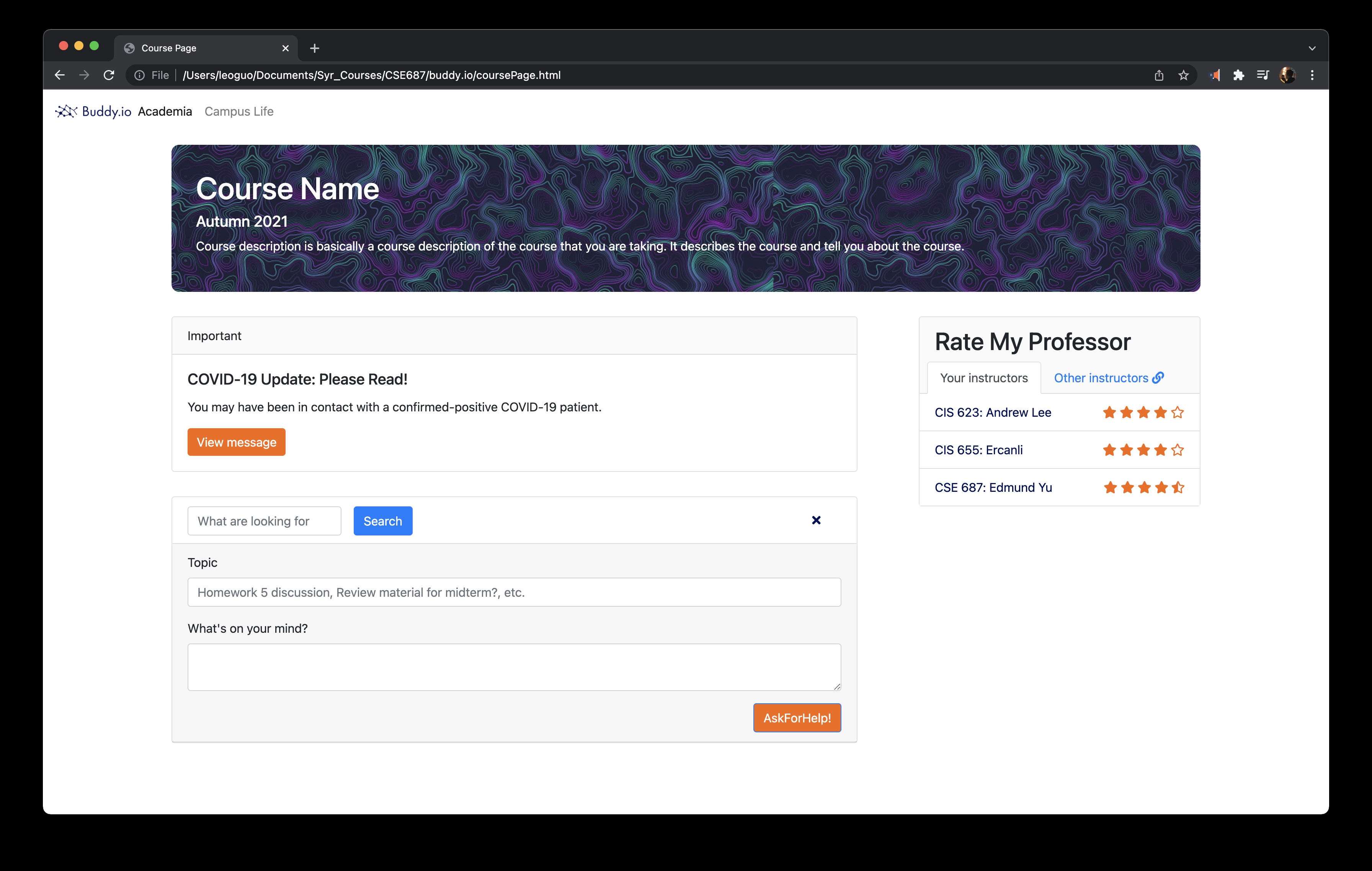Open Chrome three-dot menu
This screenshot has width=1372, height=871.
click(1312, 75)
